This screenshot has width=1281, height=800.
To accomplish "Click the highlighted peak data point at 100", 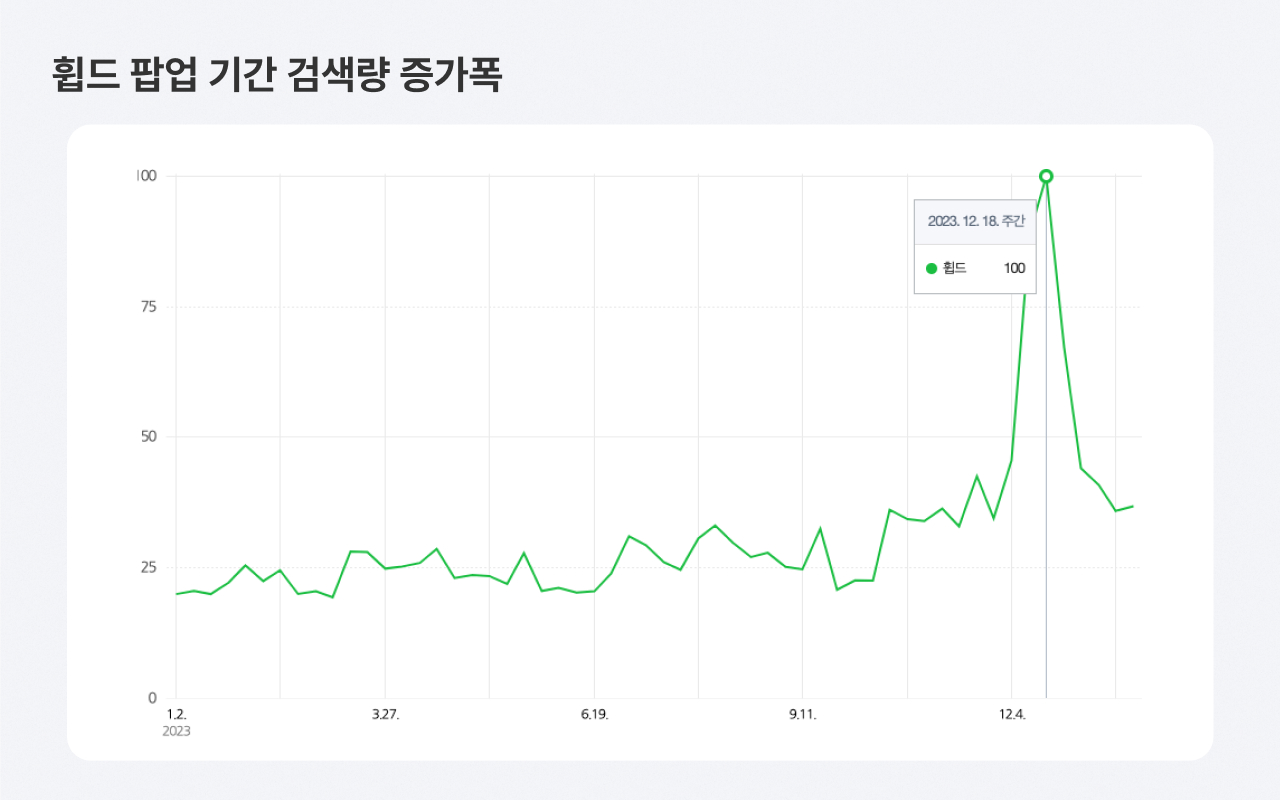I will (1046, 176).
